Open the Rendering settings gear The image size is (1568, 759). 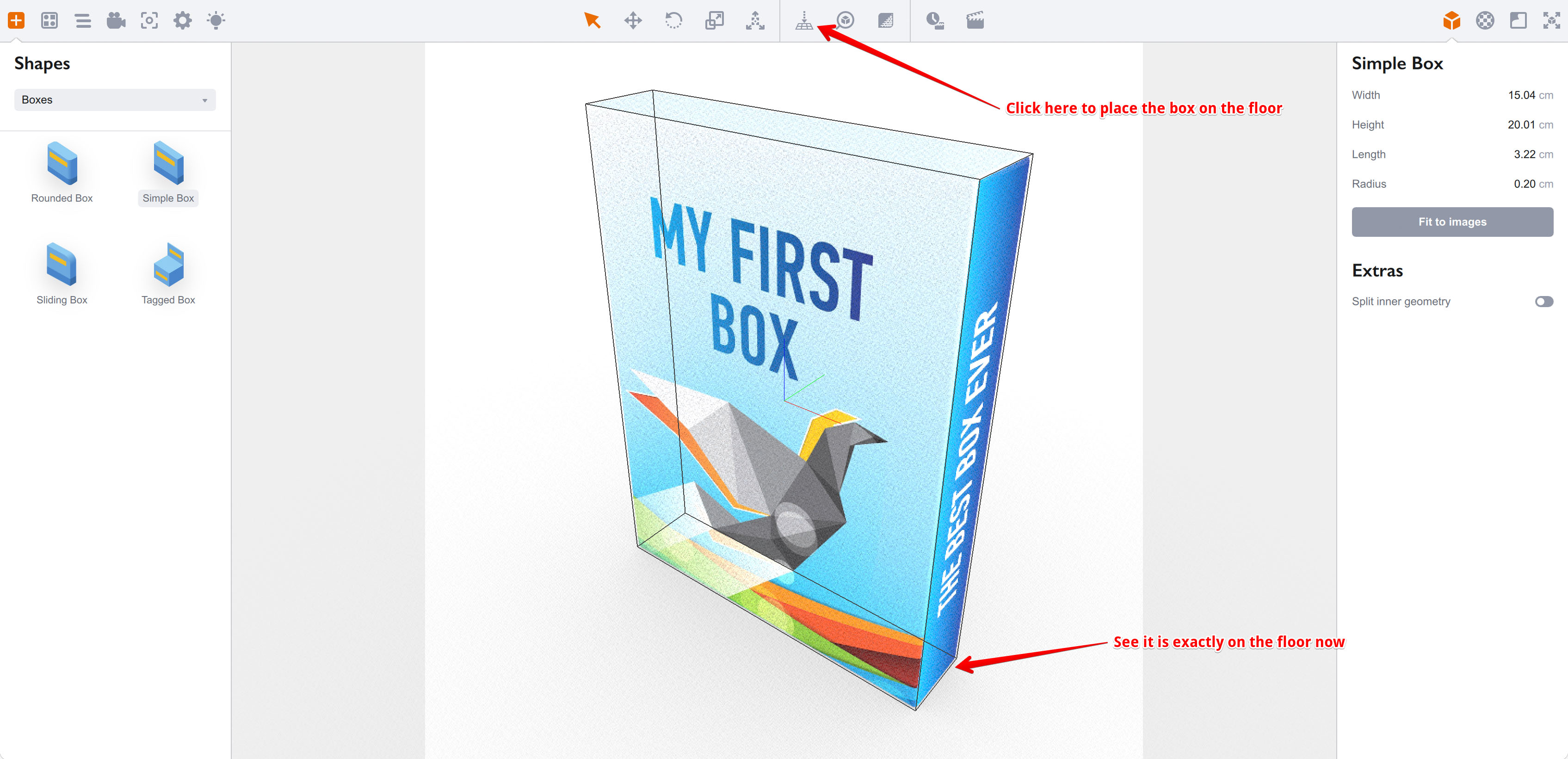[182, 20]
